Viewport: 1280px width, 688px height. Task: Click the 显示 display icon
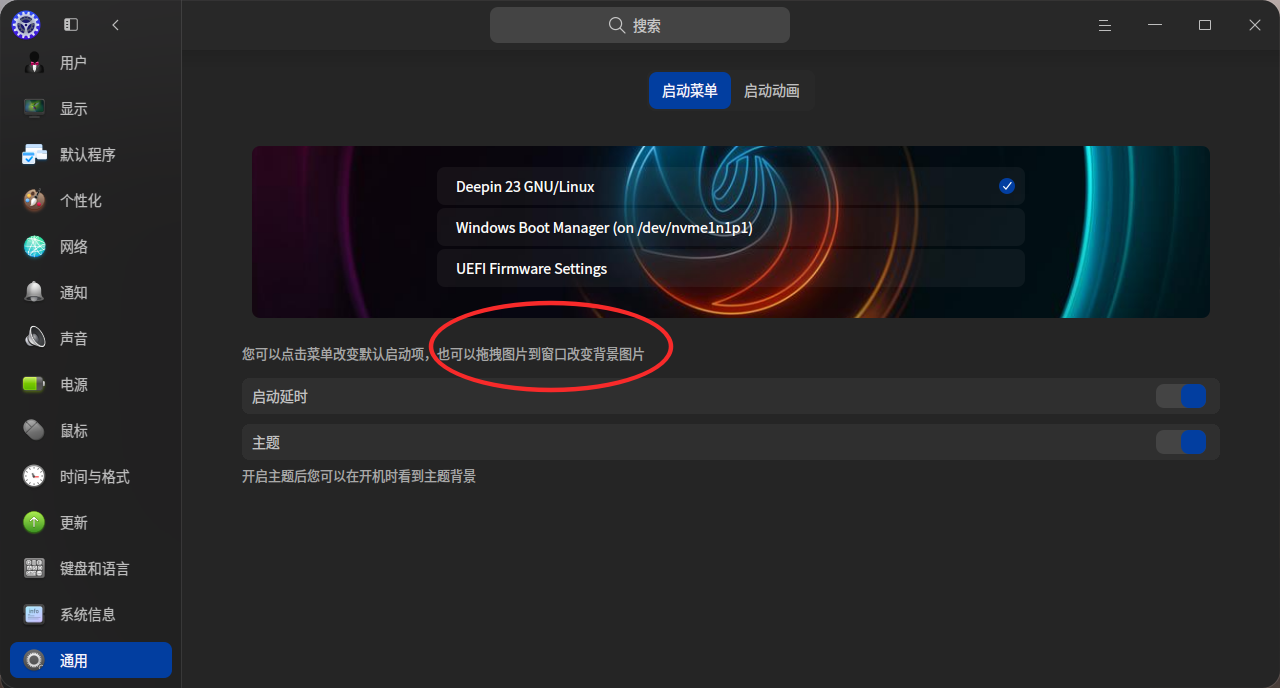[x=34, y=108]
